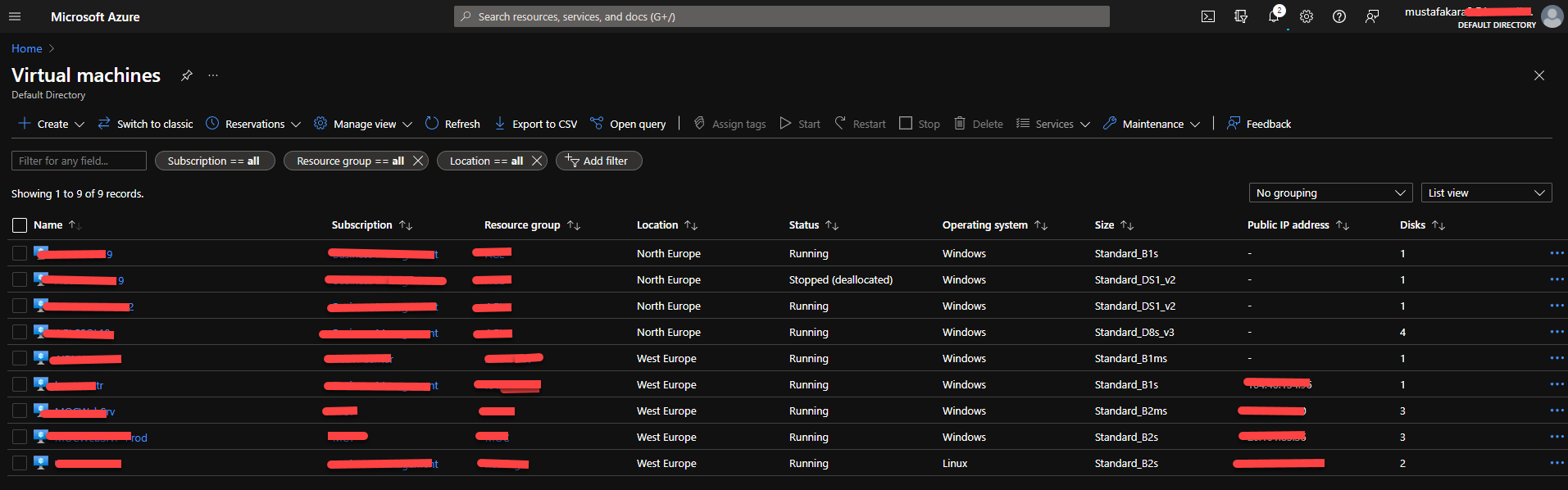Open portal settings gear icon

click(1307, 16)
